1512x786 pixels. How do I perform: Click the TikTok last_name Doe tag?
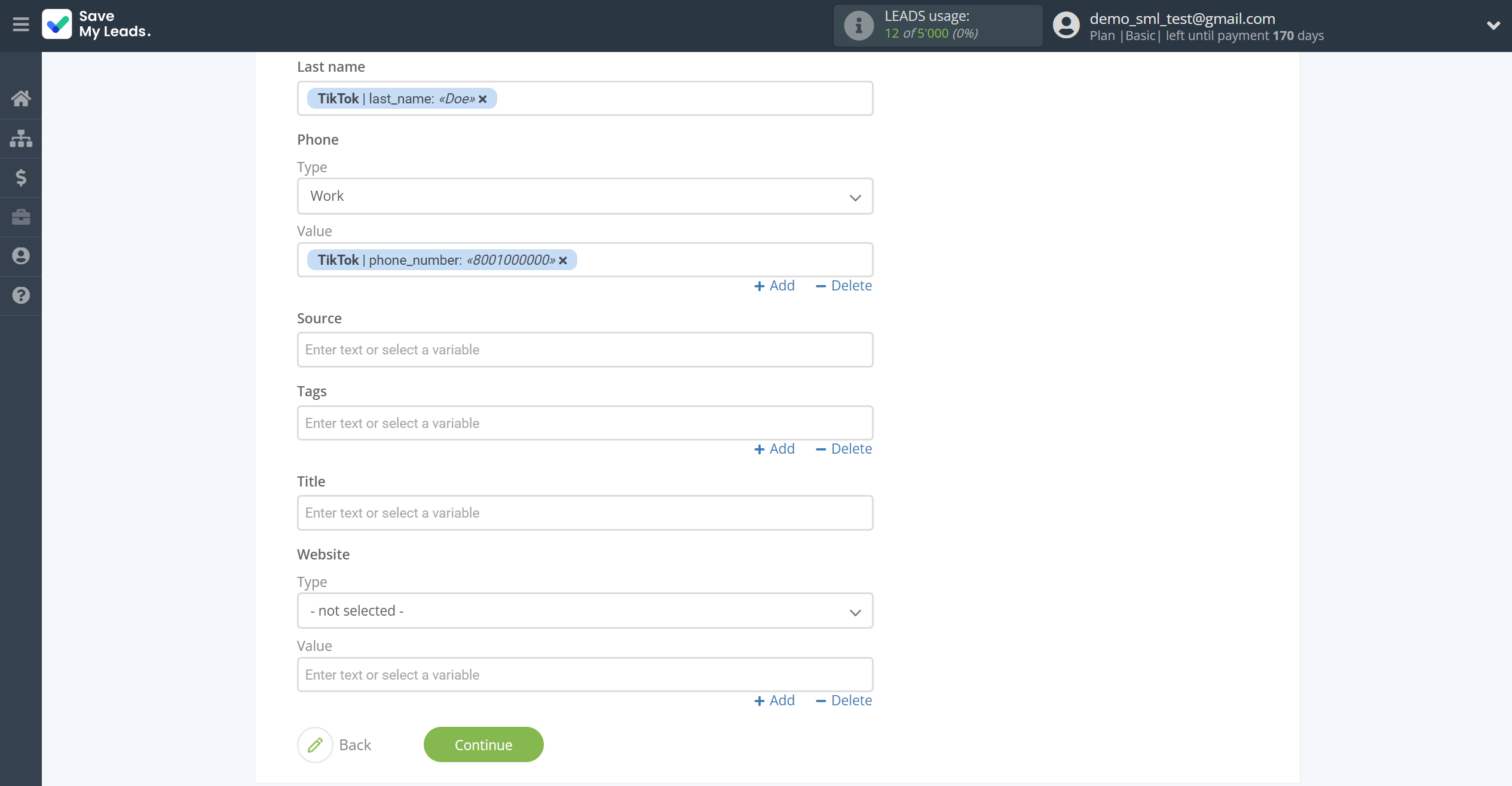pos(402,99)
